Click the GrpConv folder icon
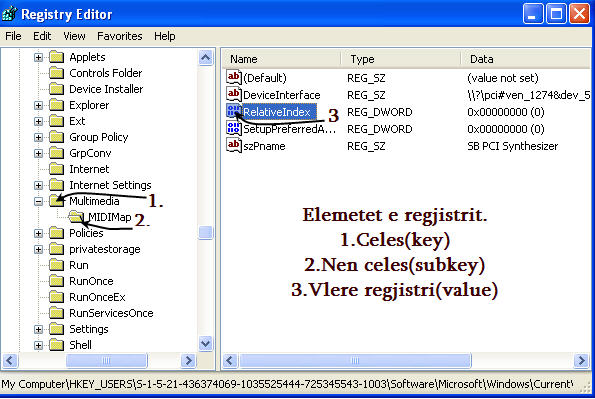Screen dimensions: 595x399 pos(57,153)
